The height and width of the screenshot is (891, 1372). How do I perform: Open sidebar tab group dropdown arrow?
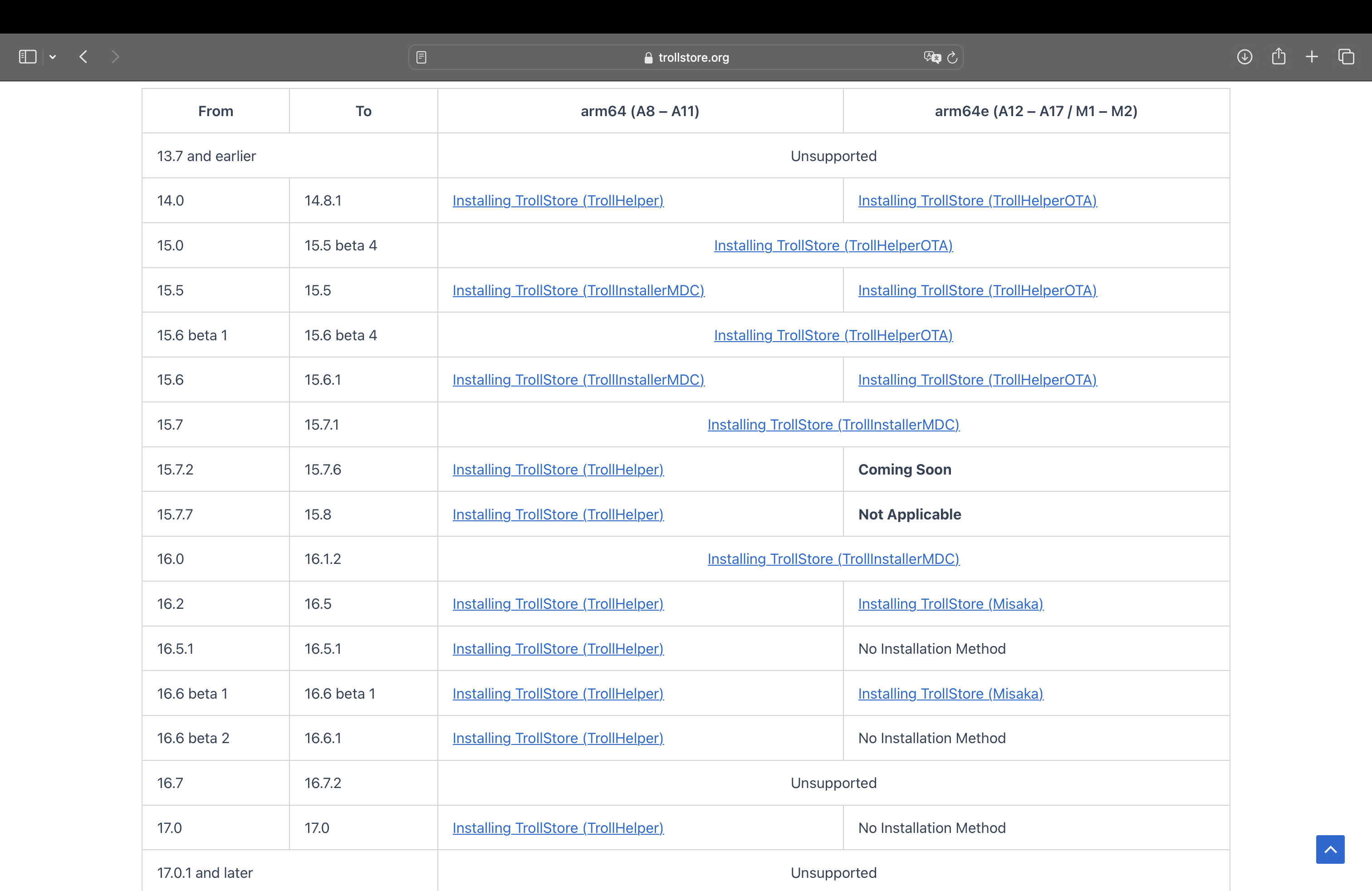(53, 56)
